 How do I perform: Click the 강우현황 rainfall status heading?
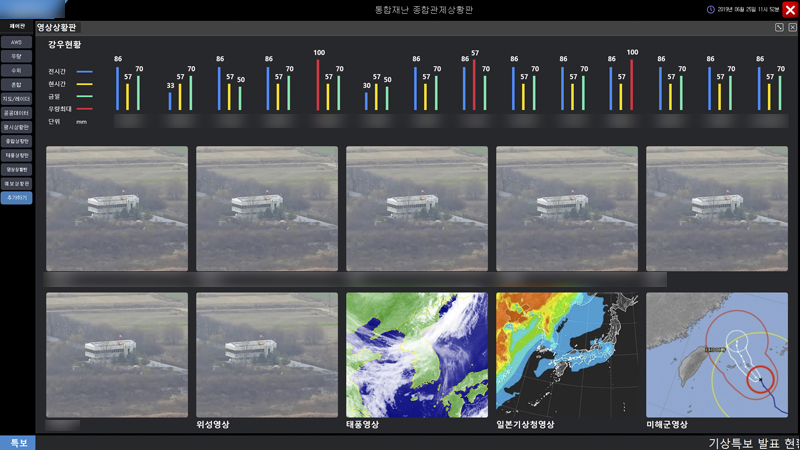(x=64, y=45)
